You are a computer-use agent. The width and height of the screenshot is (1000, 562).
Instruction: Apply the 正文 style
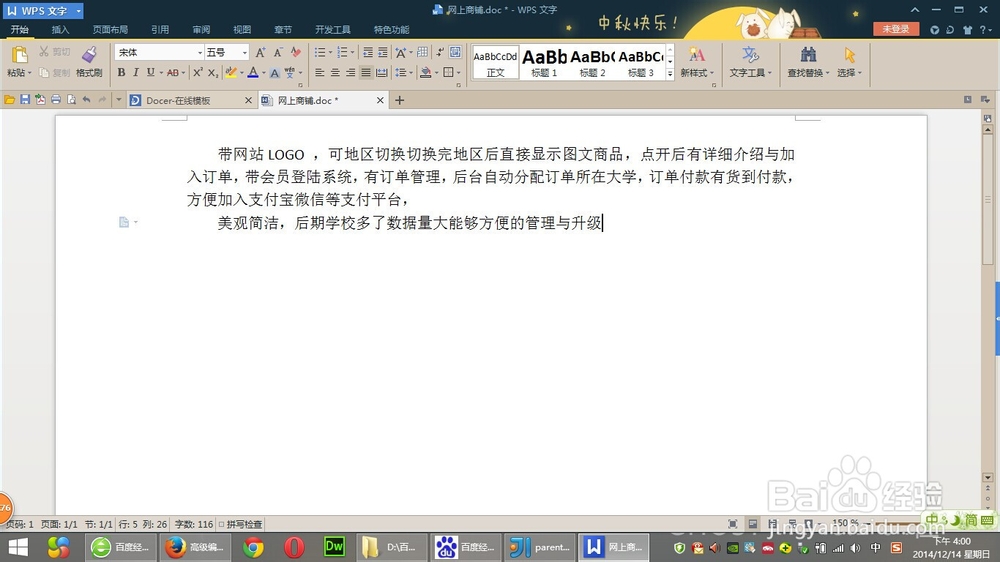pos(496,63)
